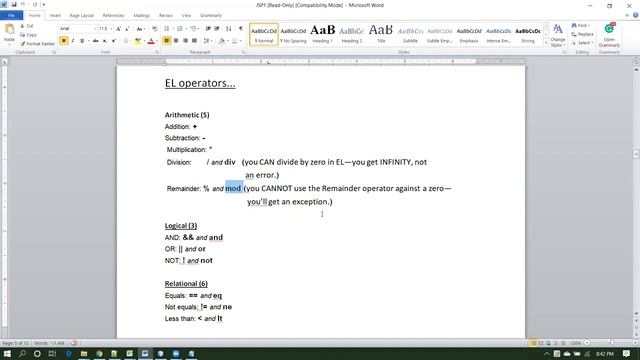Screen dimensions: 640x360
Task: Click the Bullets list icon
Action: [167, 29]
